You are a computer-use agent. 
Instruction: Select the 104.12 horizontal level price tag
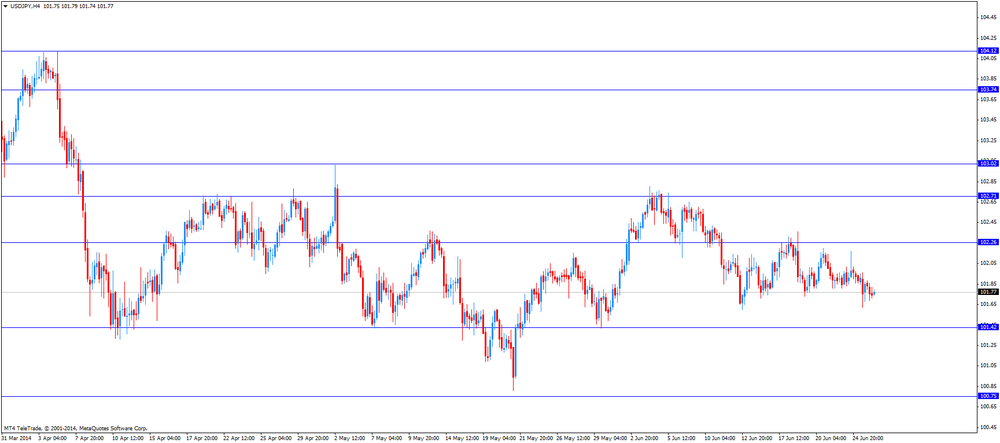pos(988,50)
